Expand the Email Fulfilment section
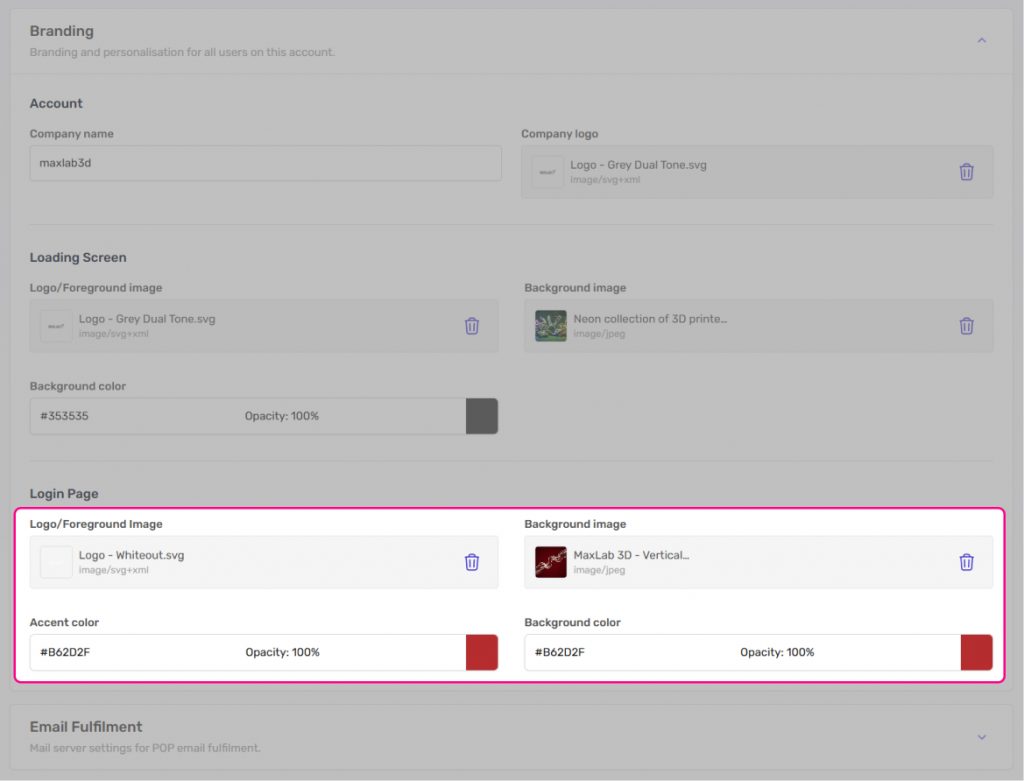Screen dimensions: 1024x781 [981, 737]
